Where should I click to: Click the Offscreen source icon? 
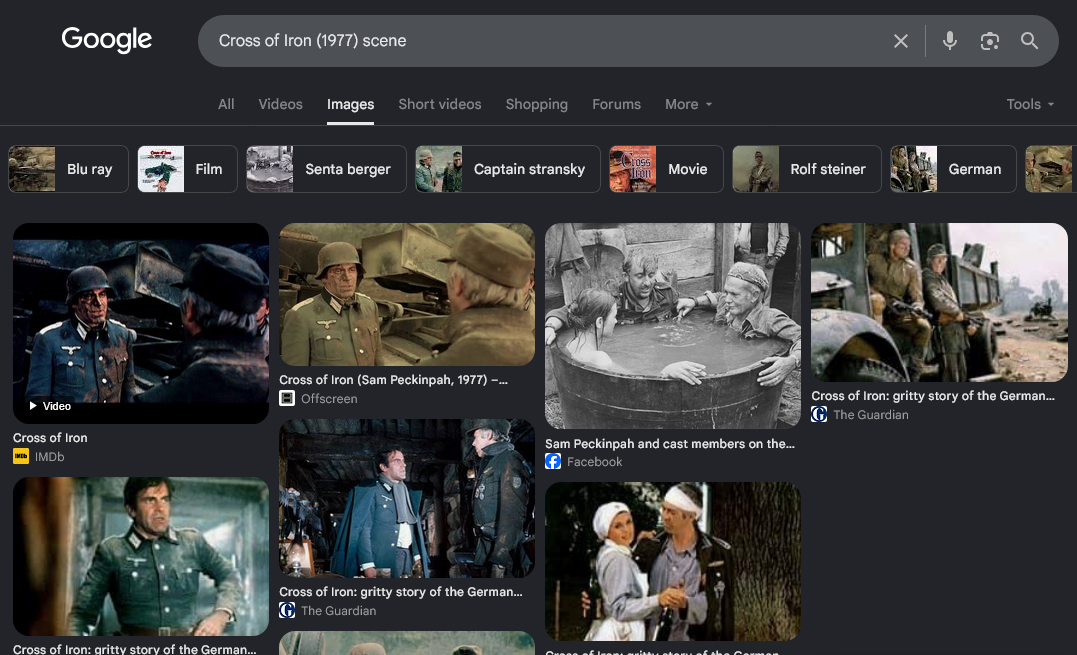pyautogui.click(x=287, y=398)
